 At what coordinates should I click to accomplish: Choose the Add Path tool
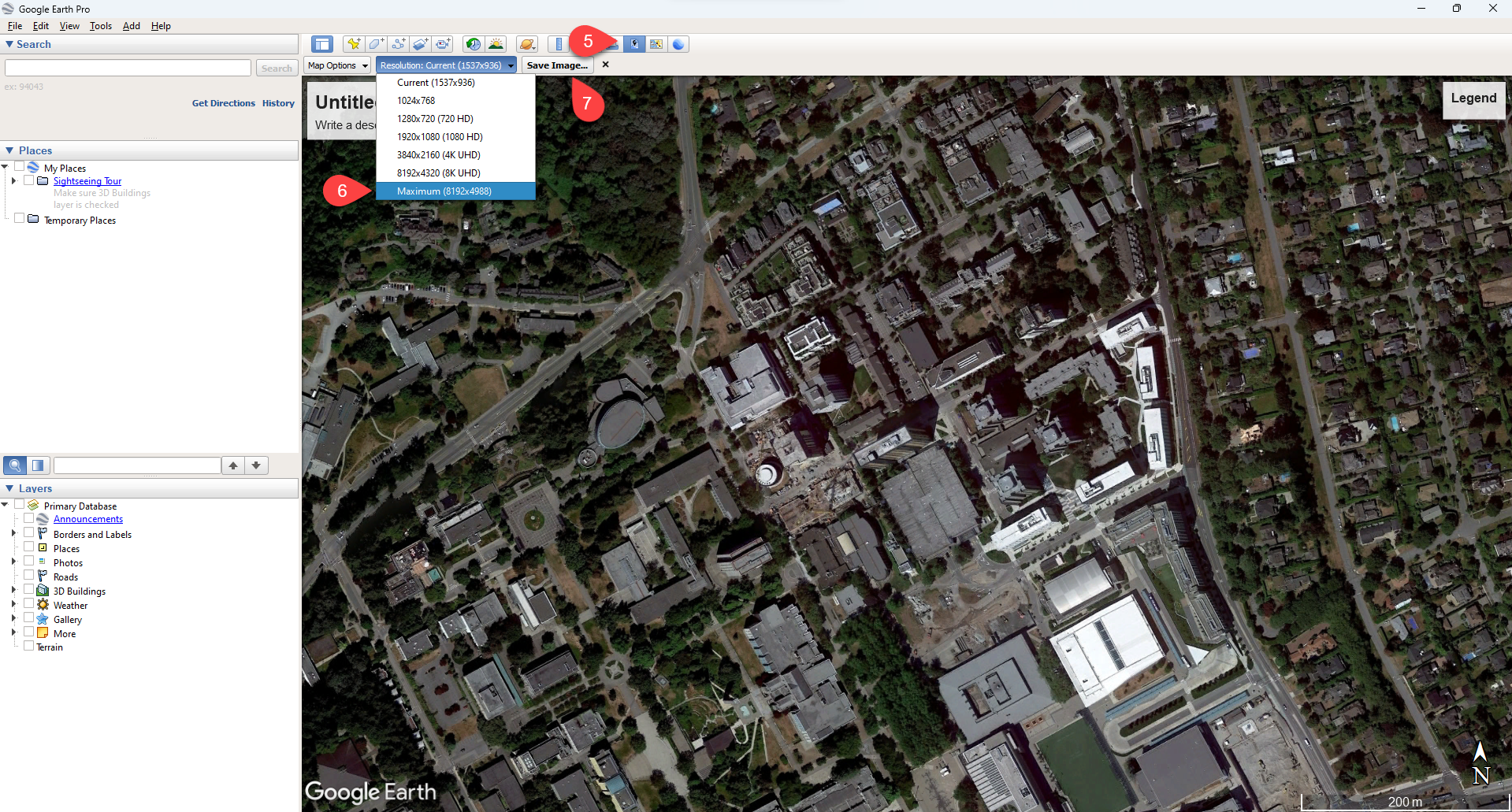pyautogui.click(x=398, y=44)
